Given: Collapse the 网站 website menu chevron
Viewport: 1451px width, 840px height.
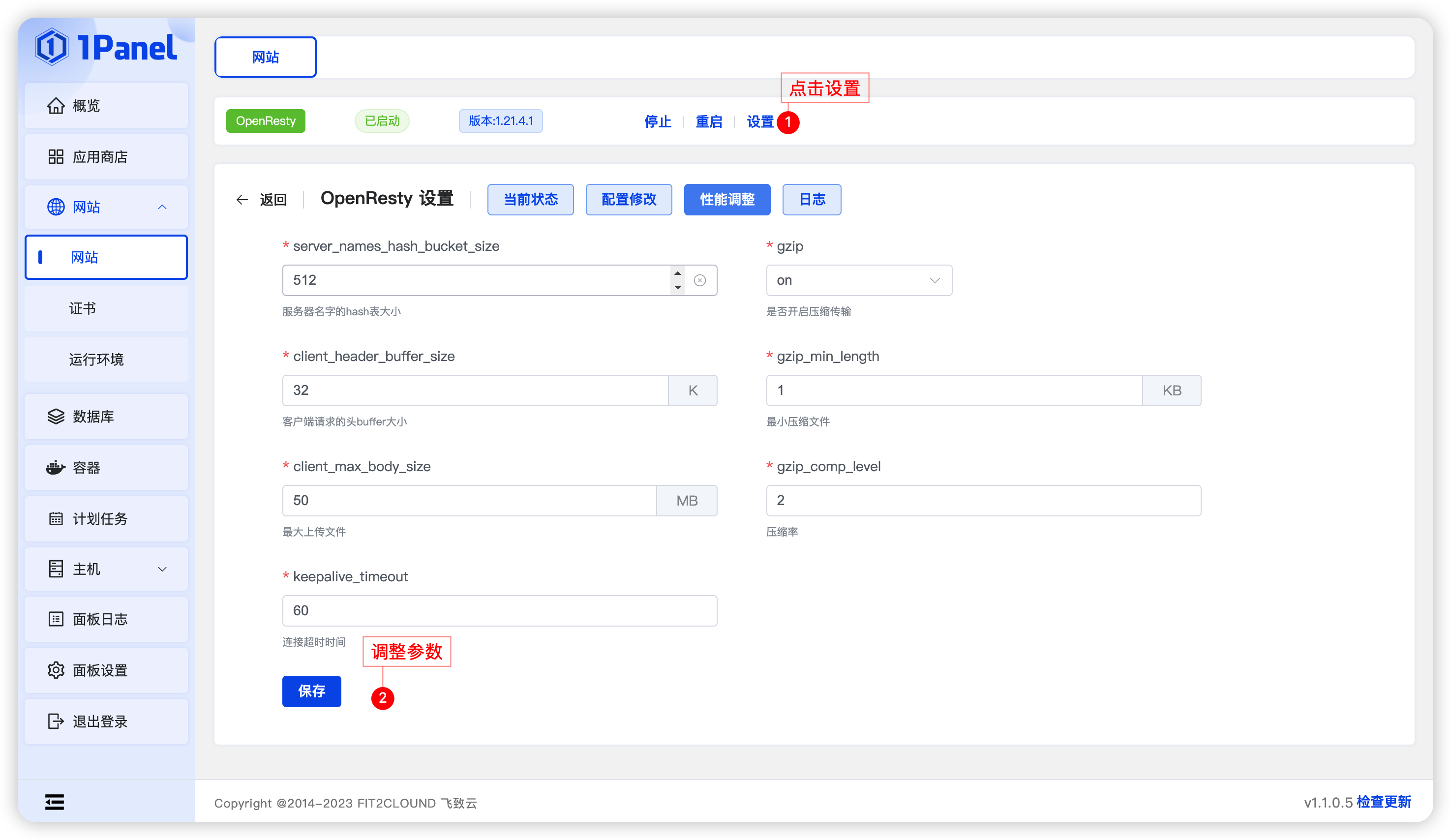Looking at the screenshot, I should tap(162, 207).
